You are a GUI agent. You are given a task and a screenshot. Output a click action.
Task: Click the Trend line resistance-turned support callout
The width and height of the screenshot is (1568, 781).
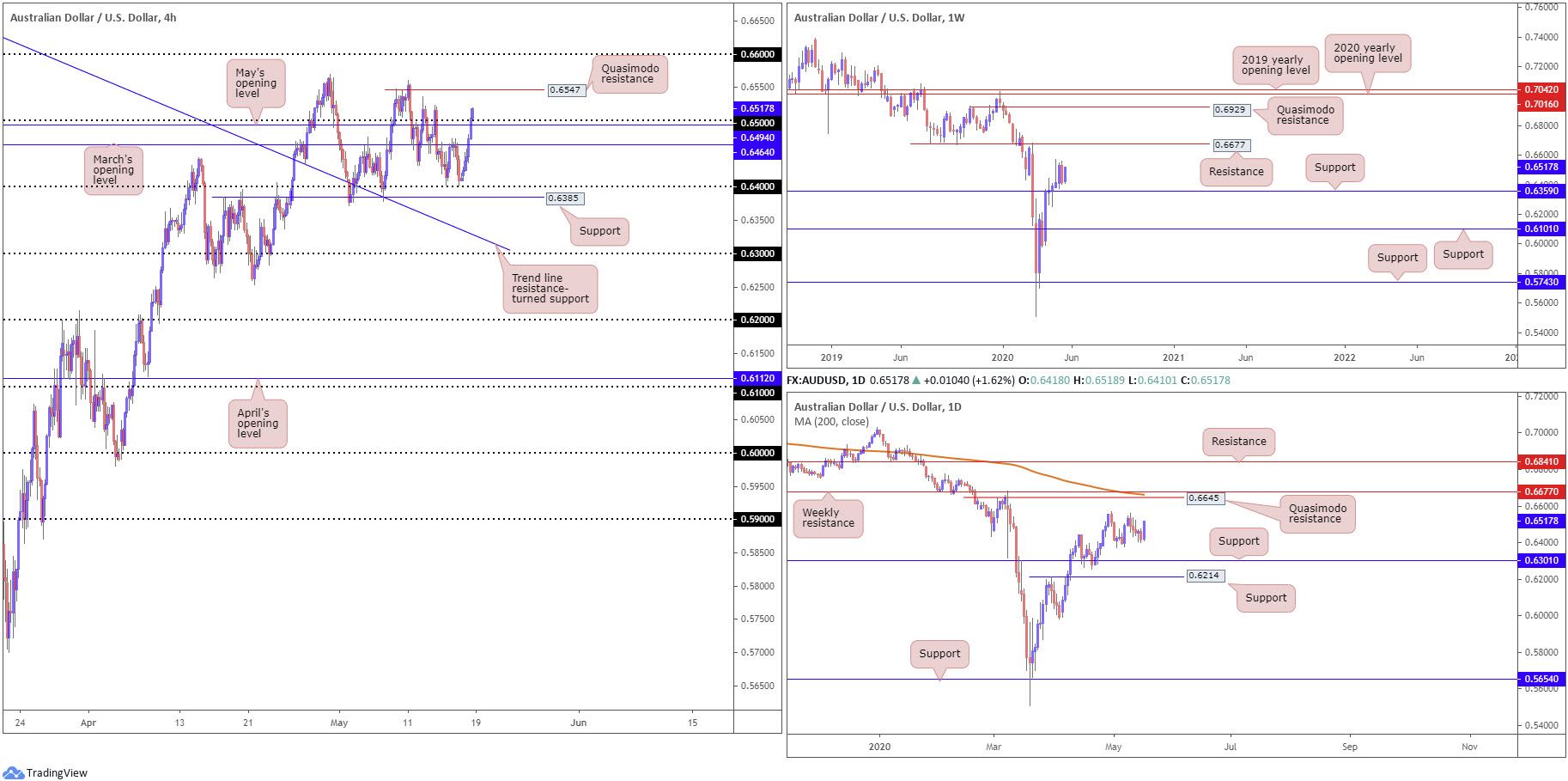[550, 289]
